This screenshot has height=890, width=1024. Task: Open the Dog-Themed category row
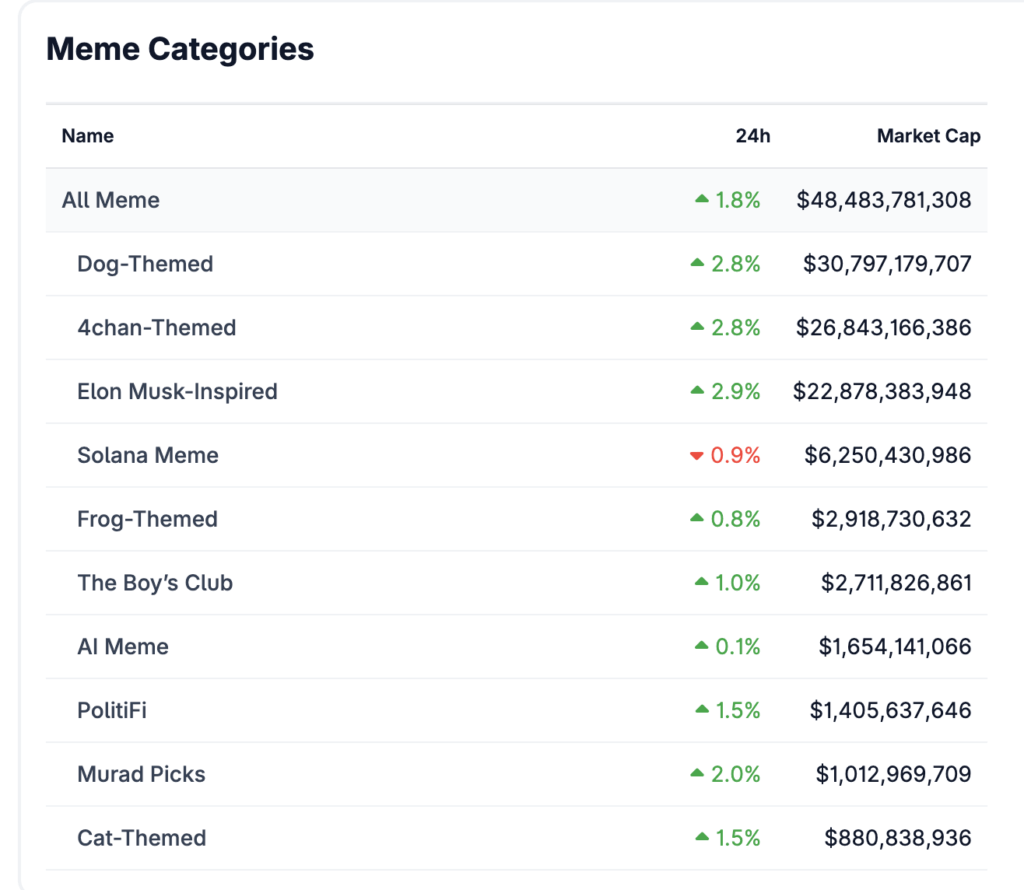coord(516,264)
